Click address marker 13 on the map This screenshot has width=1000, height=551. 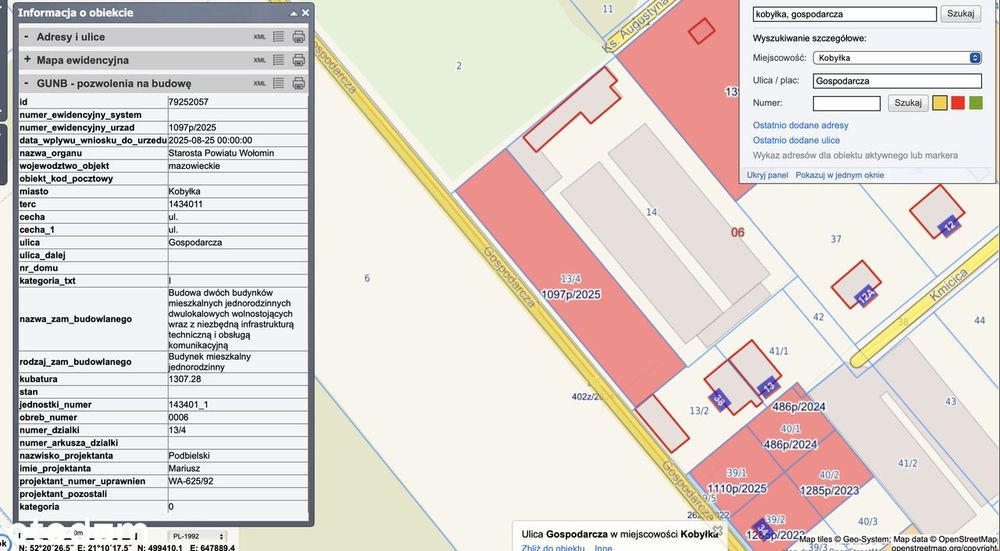click(x=770, y=386)
